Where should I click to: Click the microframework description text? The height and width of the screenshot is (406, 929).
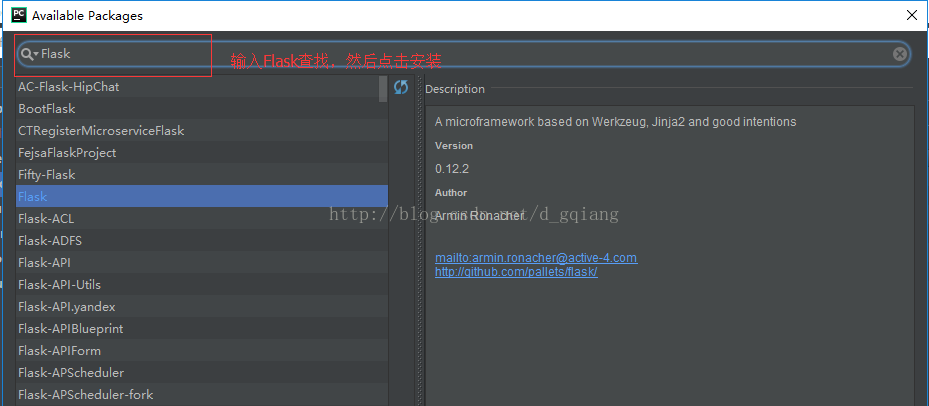pos(616,122)
